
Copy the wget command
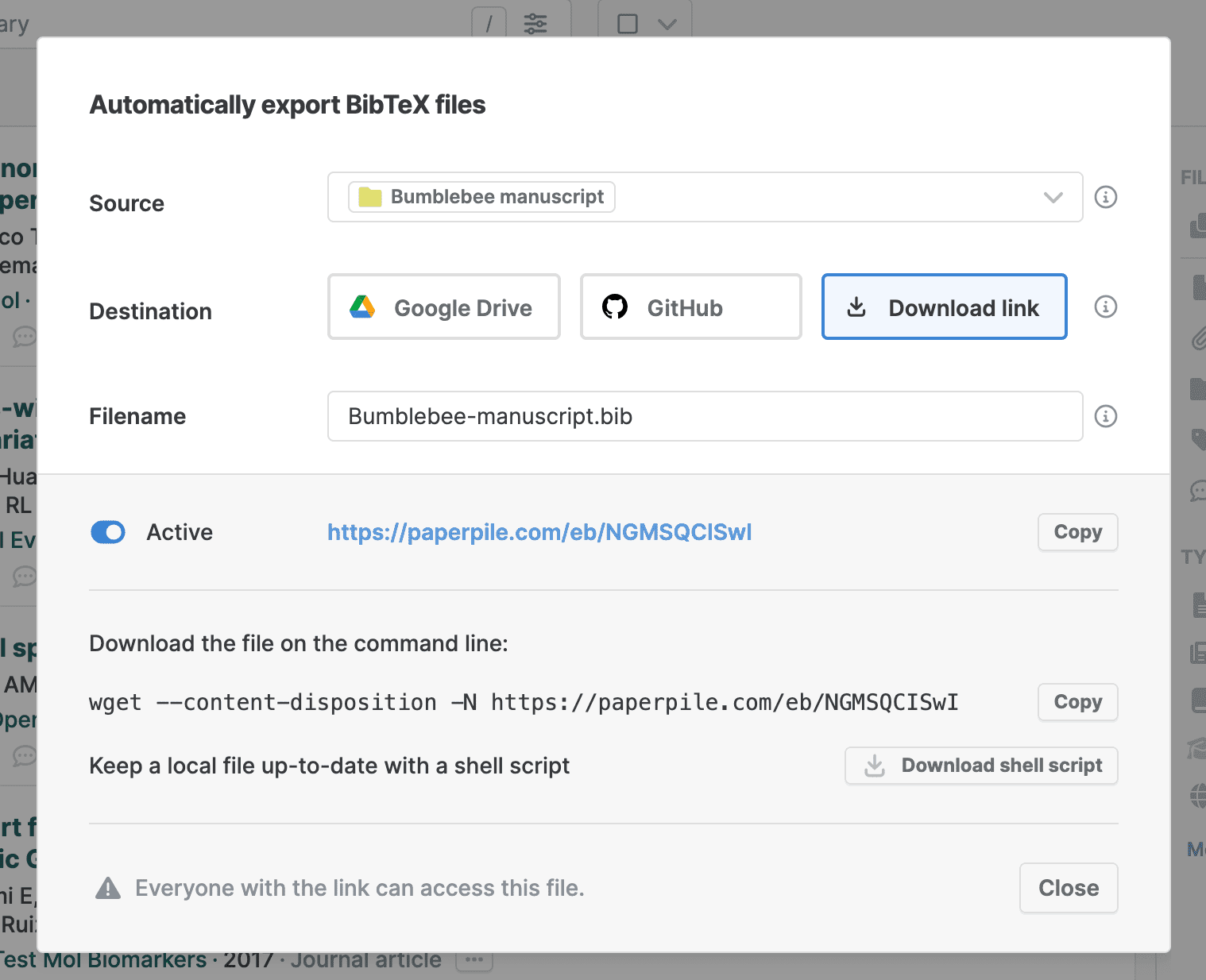point(1077,702)
